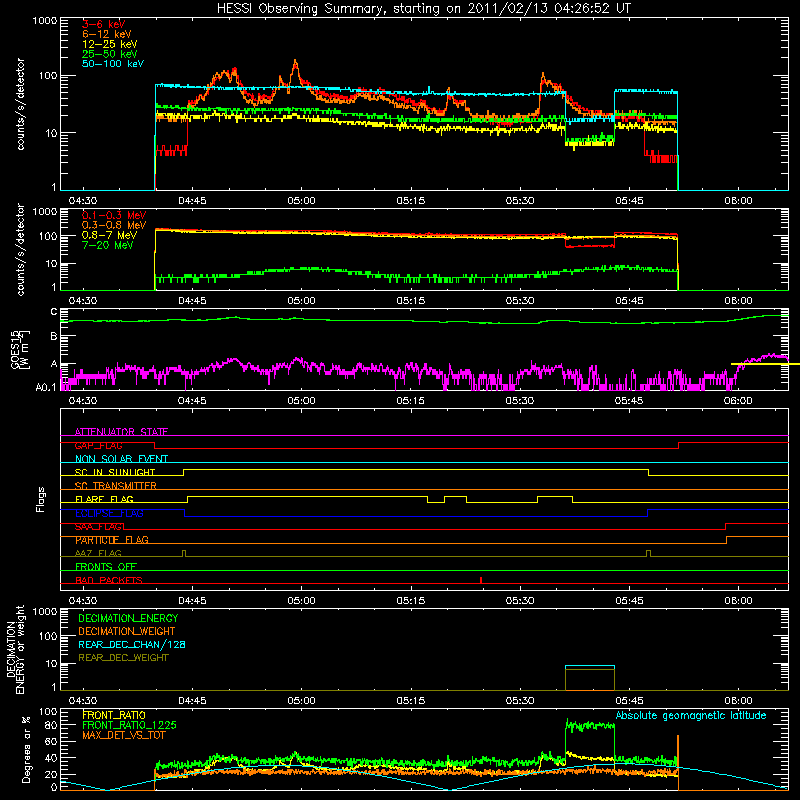The width and height of the screenshot is (800, 800).
Task: Click the red BAD_PACKETS spike marker
Action: pyautogui.click(x=481, y=580)
